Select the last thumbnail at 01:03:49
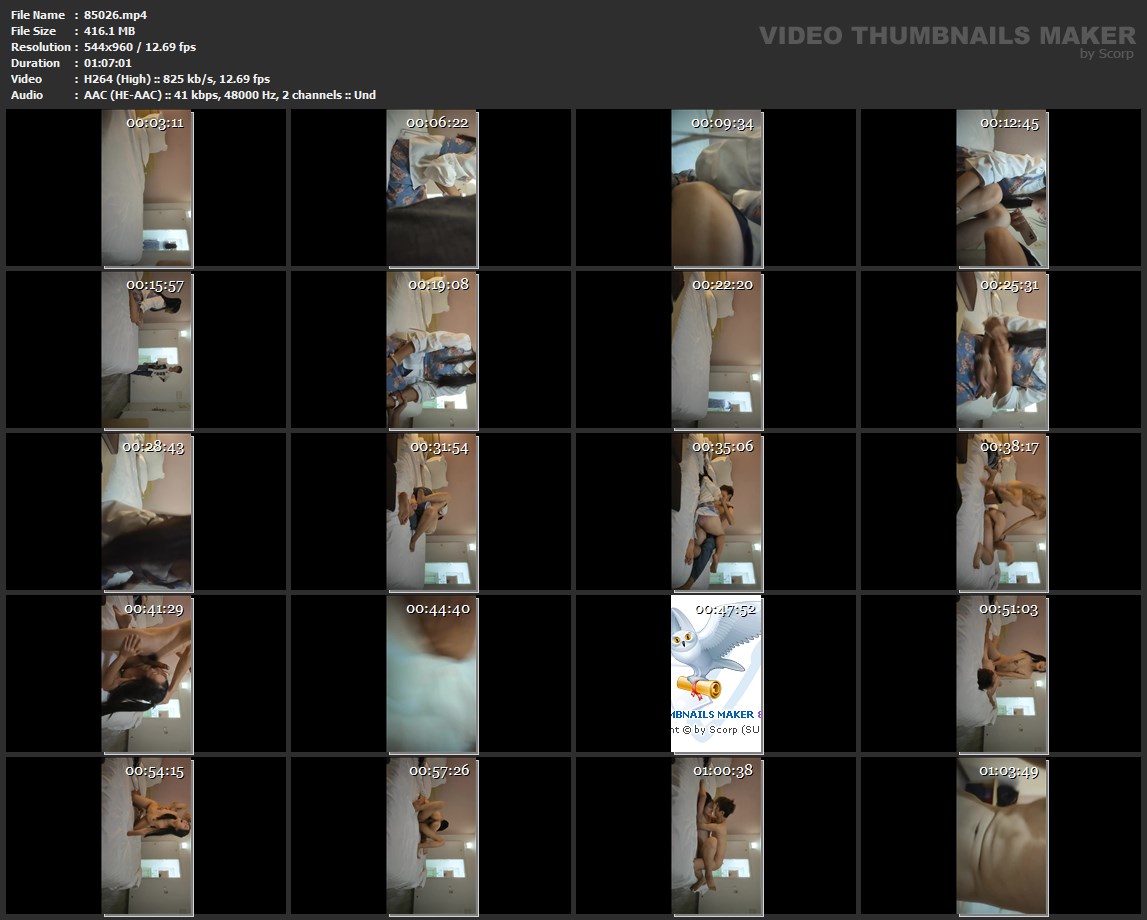Screen dimensions: 1147x920 coord(1001,836)
